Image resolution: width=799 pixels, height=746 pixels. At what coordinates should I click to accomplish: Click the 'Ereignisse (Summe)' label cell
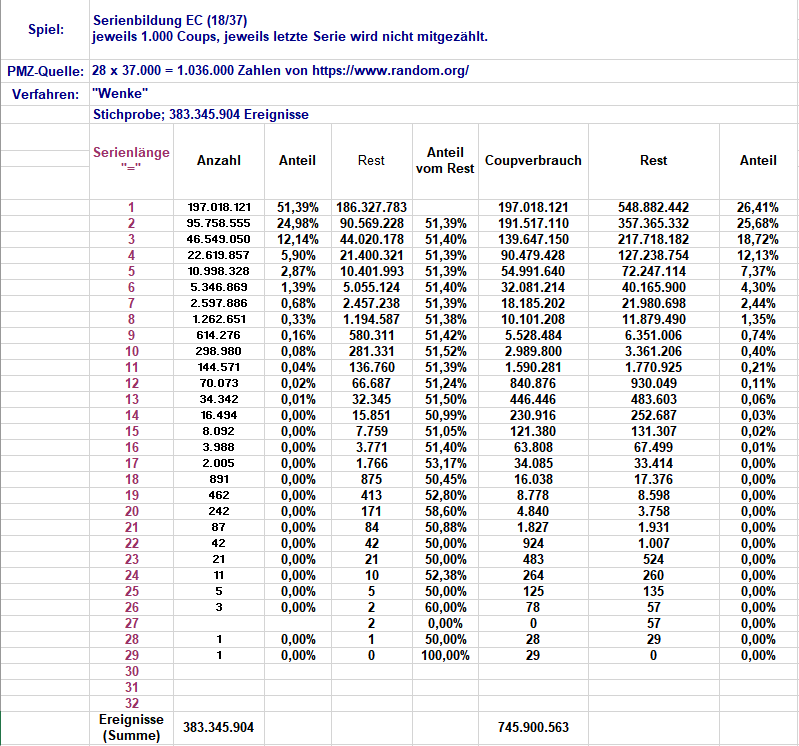pos(131,728)
